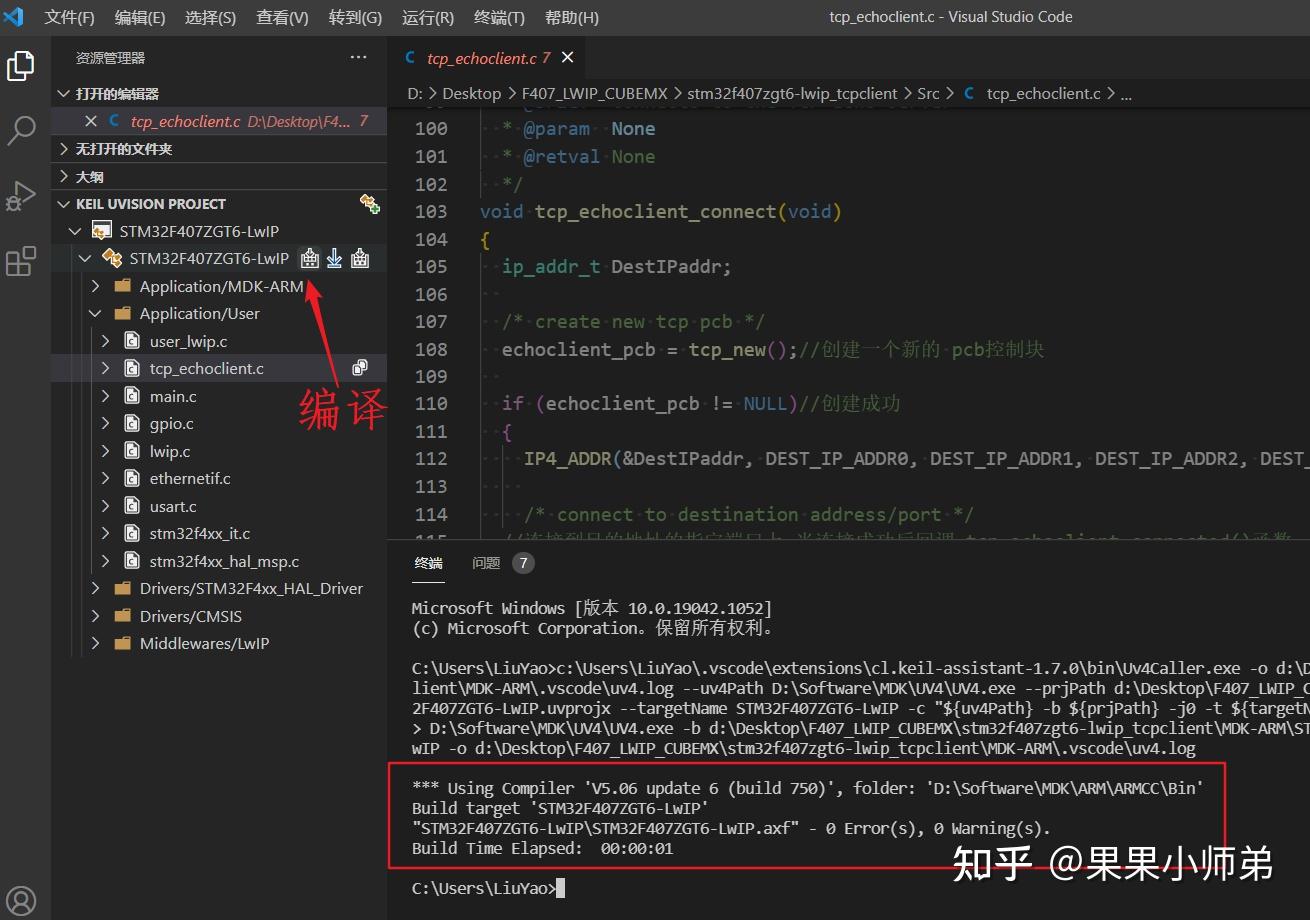Open the 文件 menu
This screenshot has width=1310, height=920.
69,17
